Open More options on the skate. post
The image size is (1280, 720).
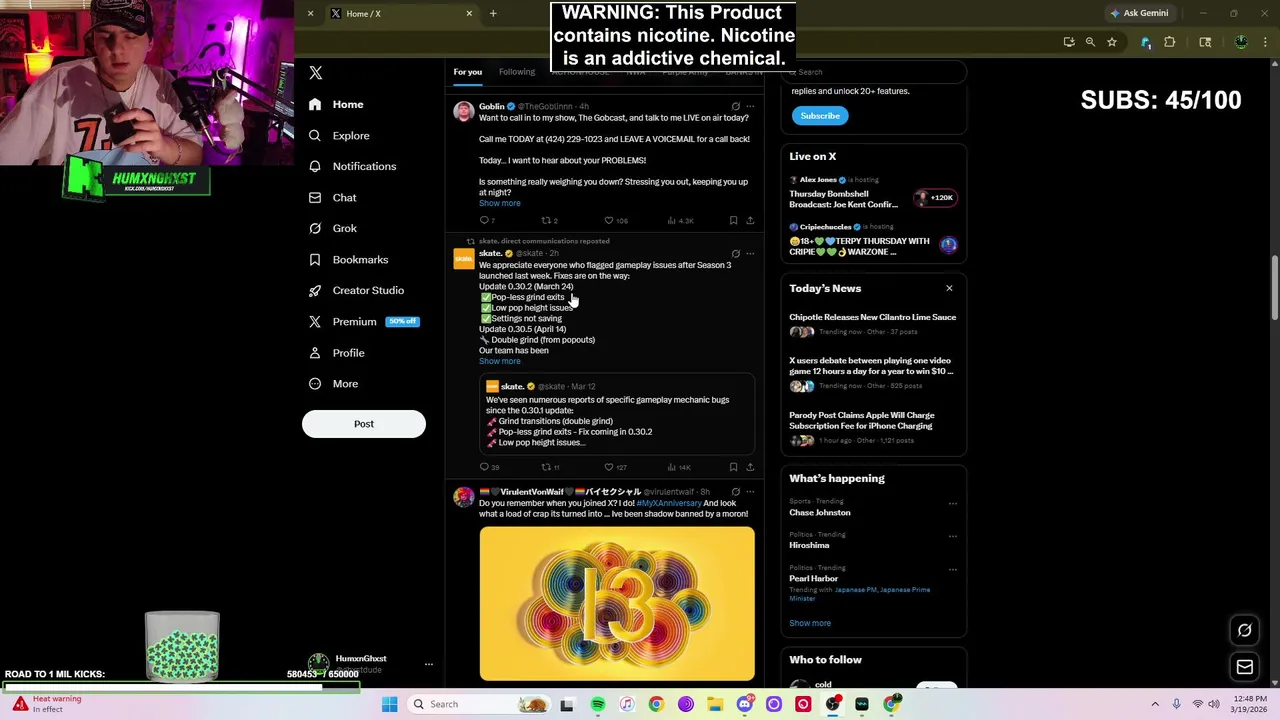[750, 254]
